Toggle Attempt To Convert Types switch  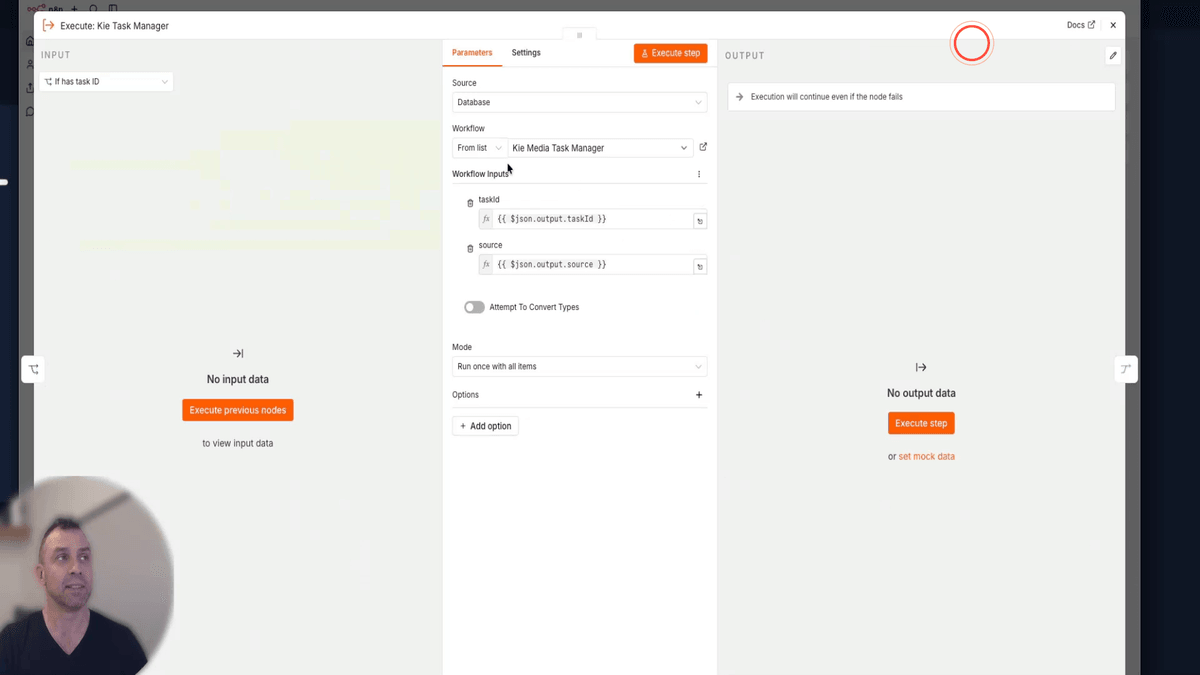point(474,307)
